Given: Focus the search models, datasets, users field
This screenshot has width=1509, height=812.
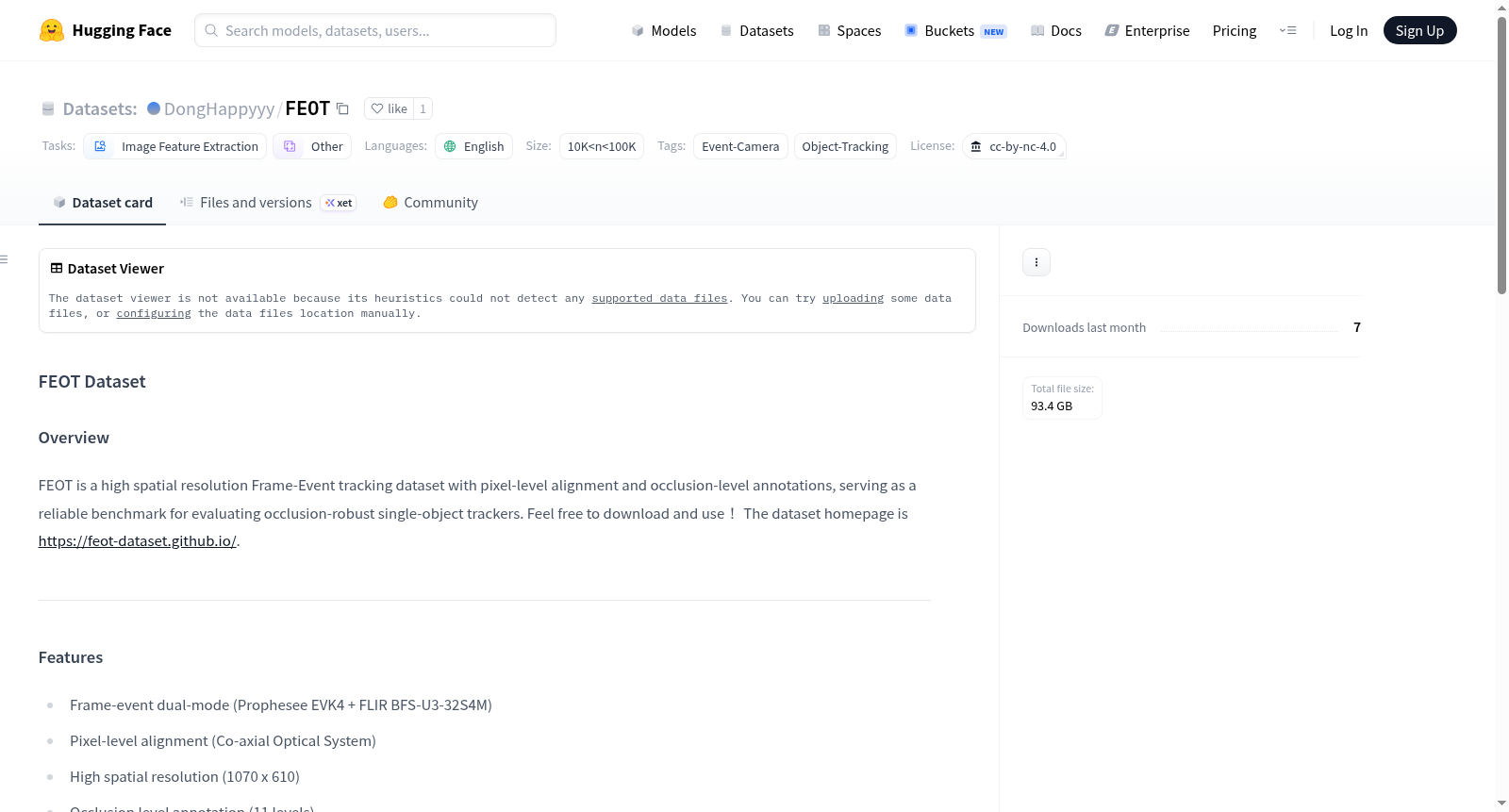Looking at the screenshot, I should click(375, 30).
